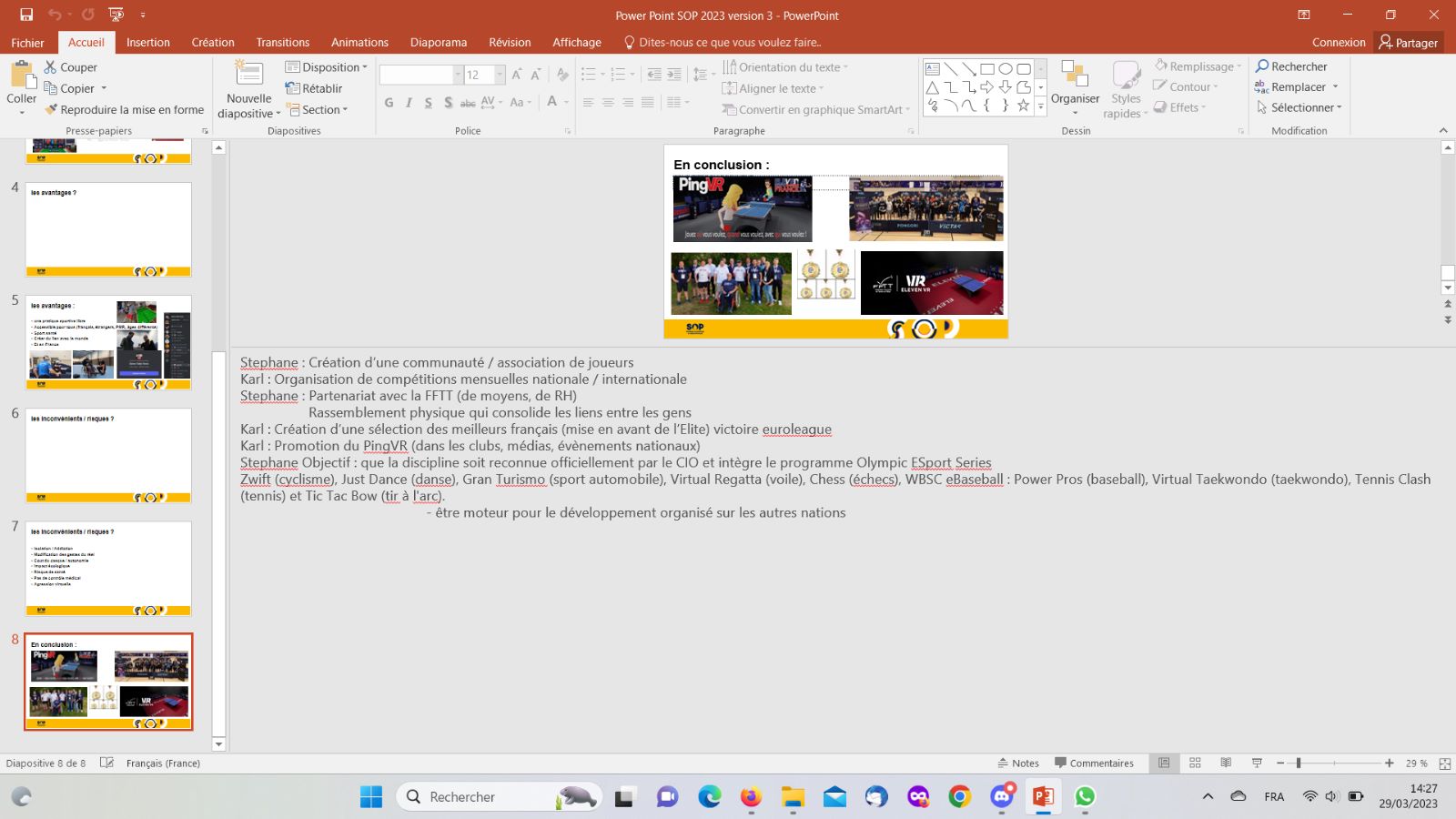
Task: Switch to the Insertion tab
Action: (x=147, y=43)
